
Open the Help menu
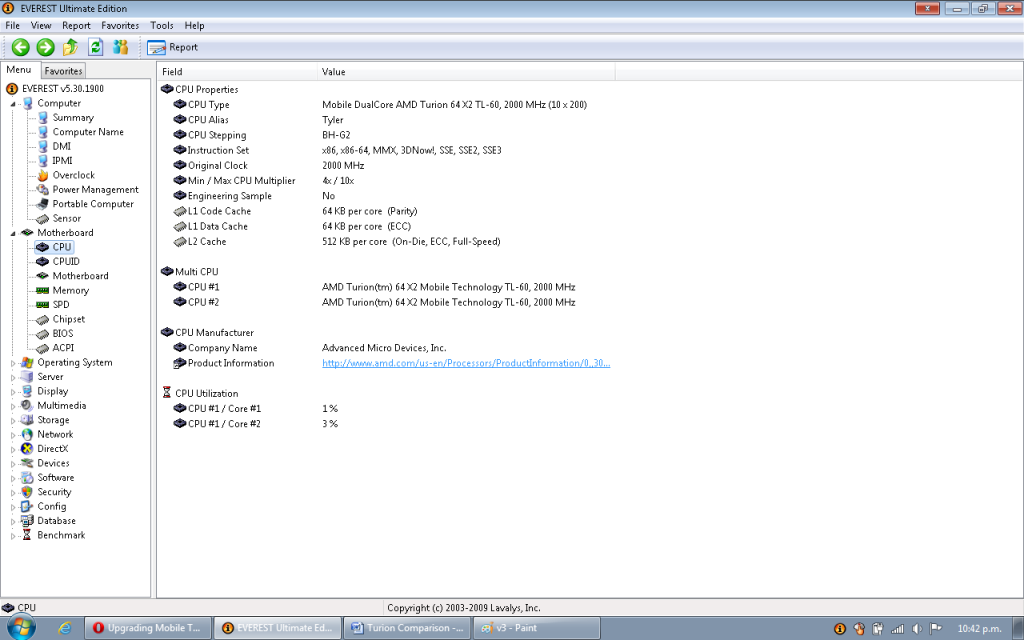pos(195,25)
